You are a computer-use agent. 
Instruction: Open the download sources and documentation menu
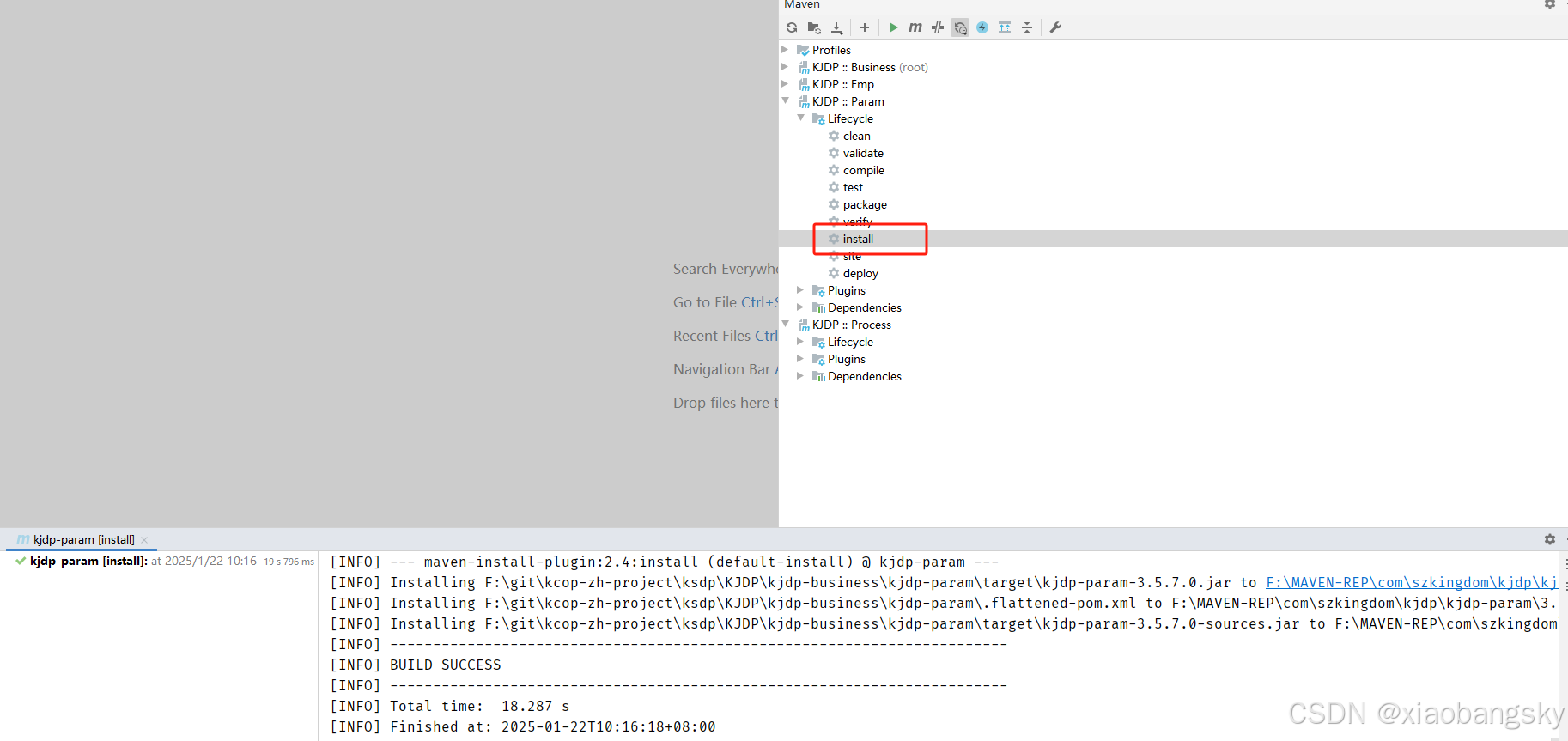tap(837, 27)
